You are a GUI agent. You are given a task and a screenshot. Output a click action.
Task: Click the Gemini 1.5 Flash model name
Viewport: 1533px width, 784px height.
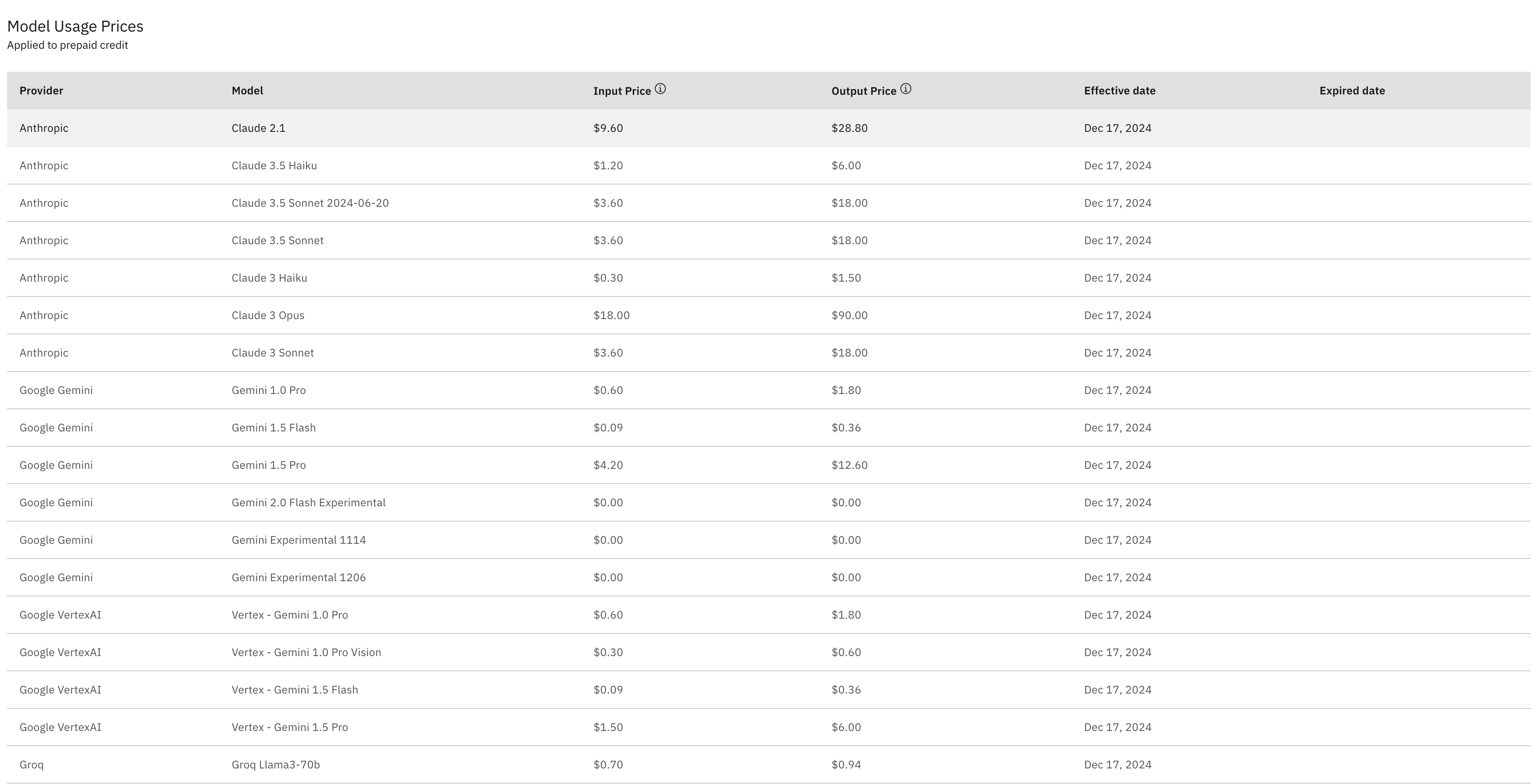(x=273, y=428)
